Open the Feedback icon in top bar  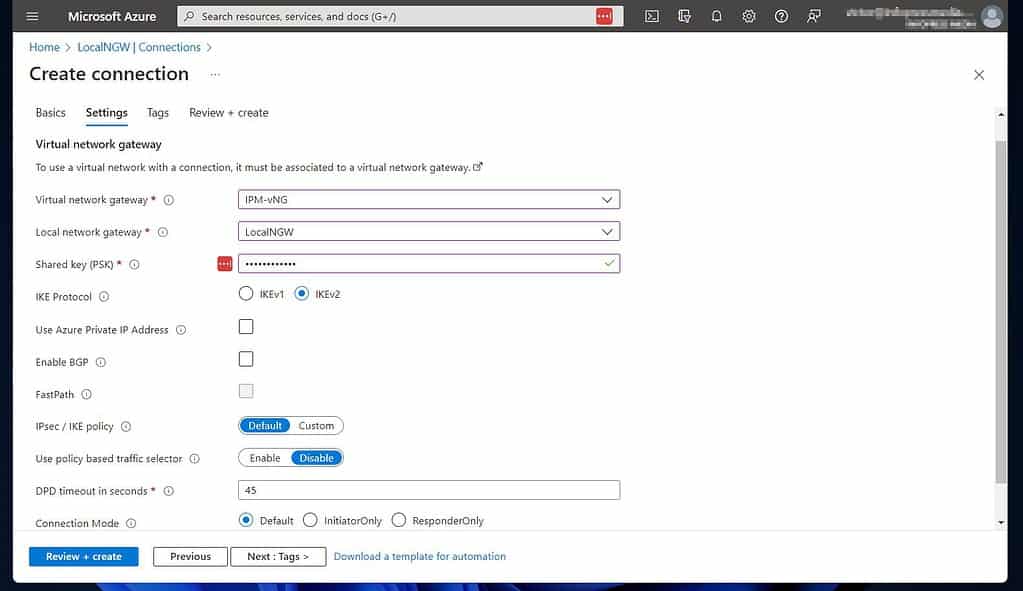[x=813, y=16]
